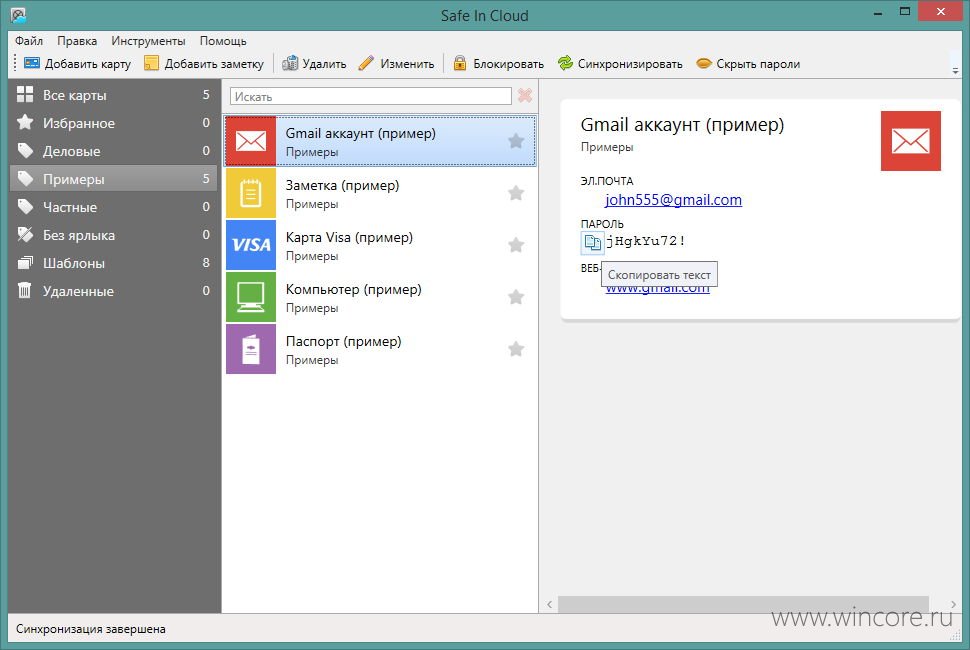The height and width of the screenshot is (650, 970).
Task: Click the password text jHgkYu72!
Action: [x=645, y=241]
